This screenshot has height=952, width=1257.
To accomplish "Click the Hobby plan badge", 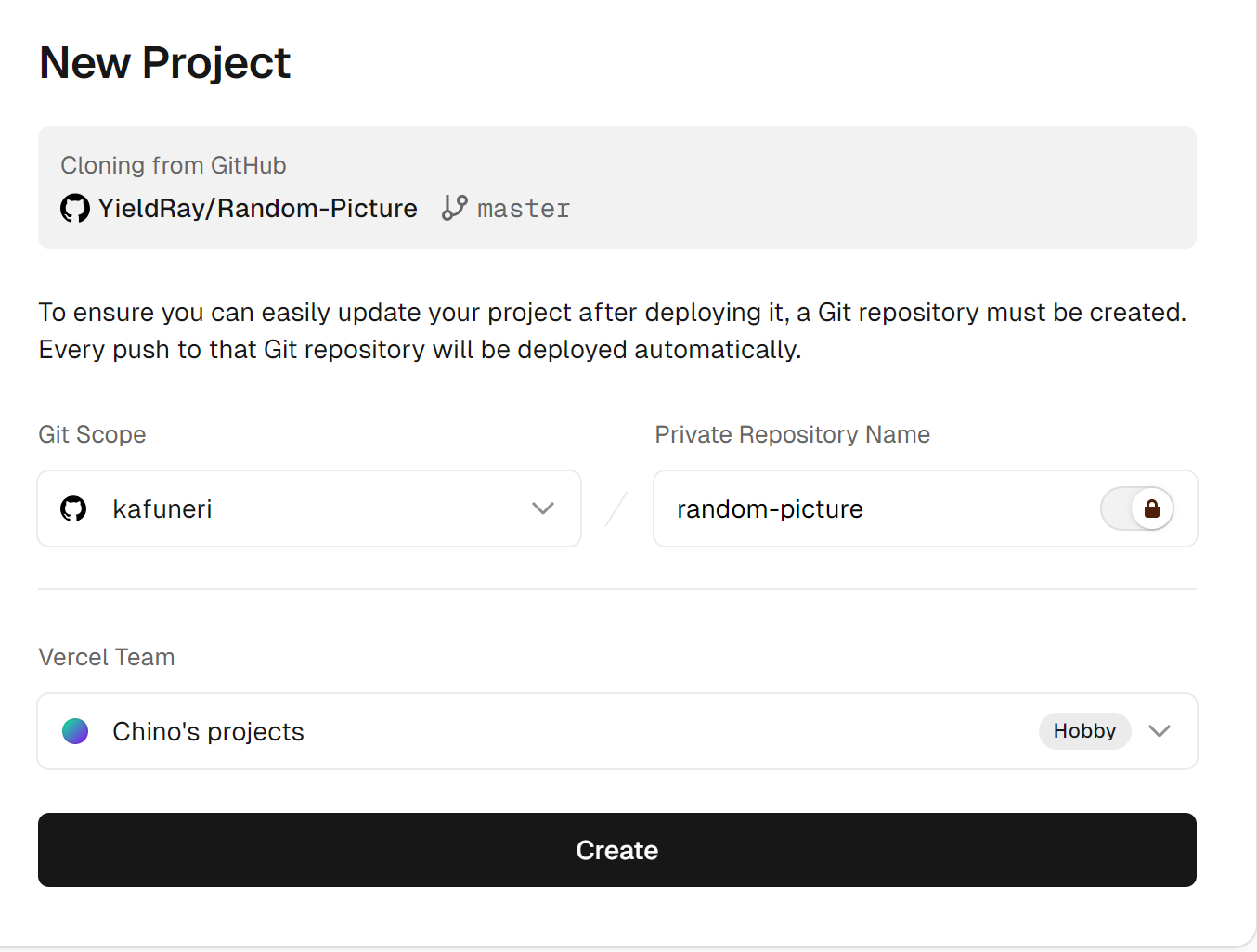I will coord(1084,731).
